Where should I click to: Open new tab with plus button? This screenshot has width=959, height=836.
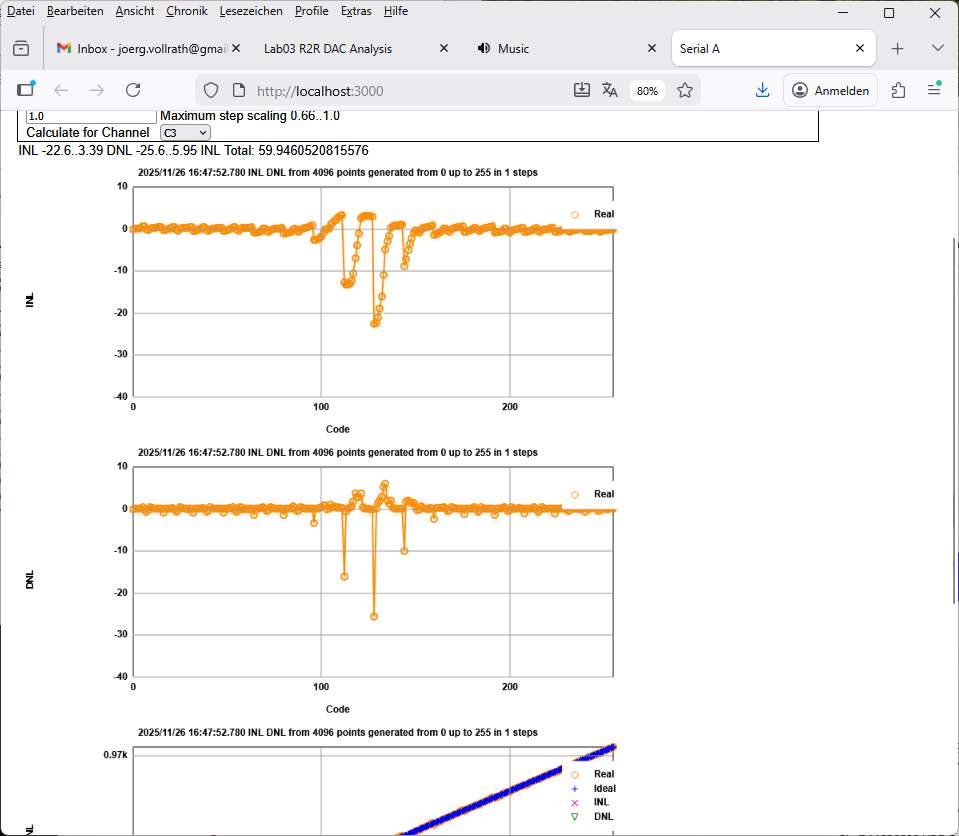897,48
